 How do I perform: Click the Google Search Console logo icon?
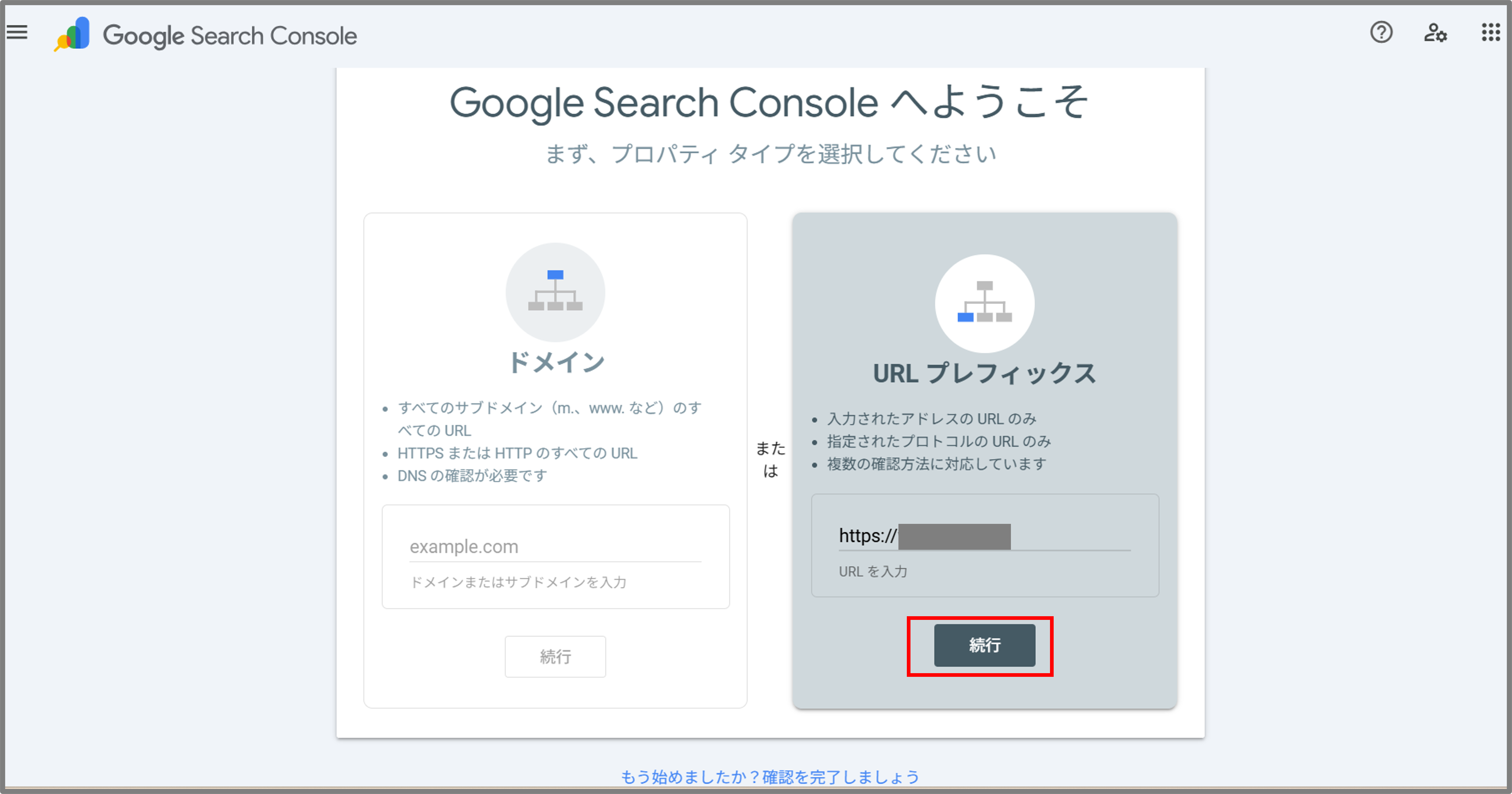click(x=72, y=34)
